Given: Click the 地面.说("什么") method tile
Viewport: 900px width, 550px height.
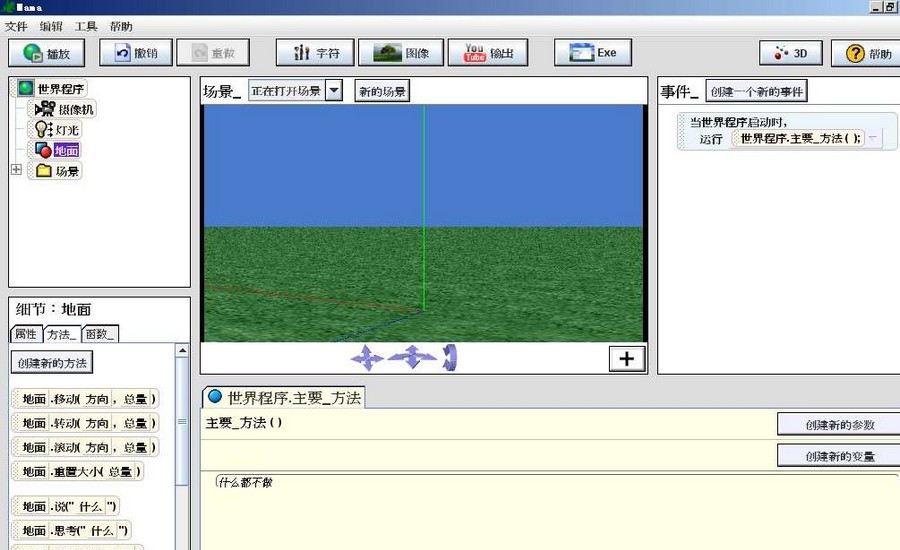Looking at the screenshot, I should point(65,506).
